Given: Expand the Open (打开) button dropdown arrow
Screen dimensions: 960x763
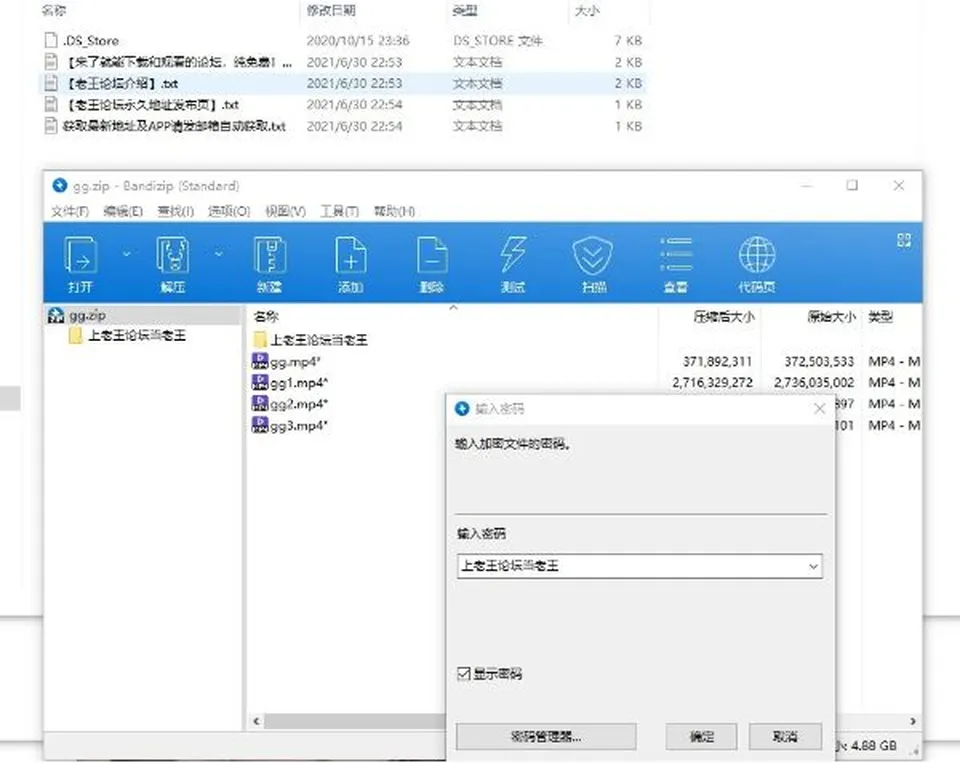Looking at the screenshot, I should pyautogui.click(x=126, y=253).
